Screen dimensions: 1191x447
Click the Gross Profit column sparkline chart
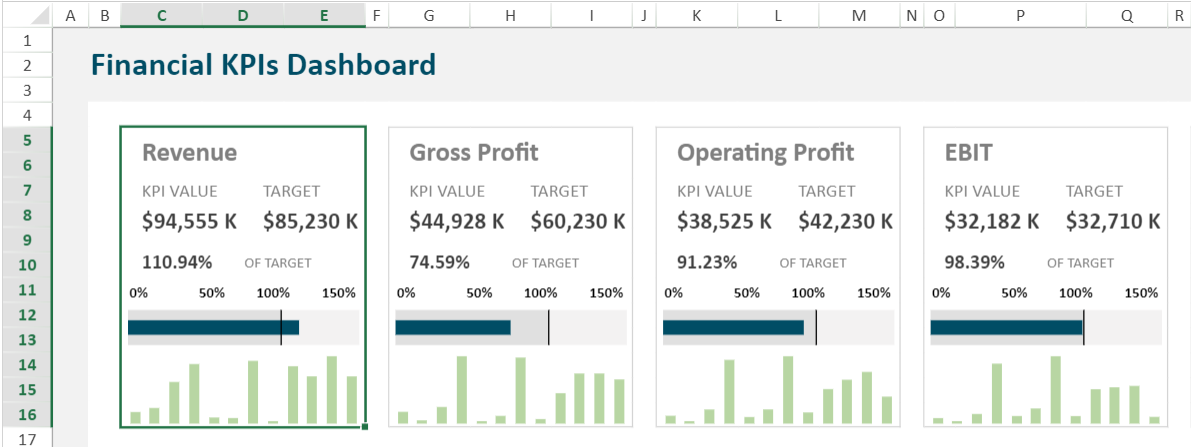pyautogui.click(x=510, y=392)
